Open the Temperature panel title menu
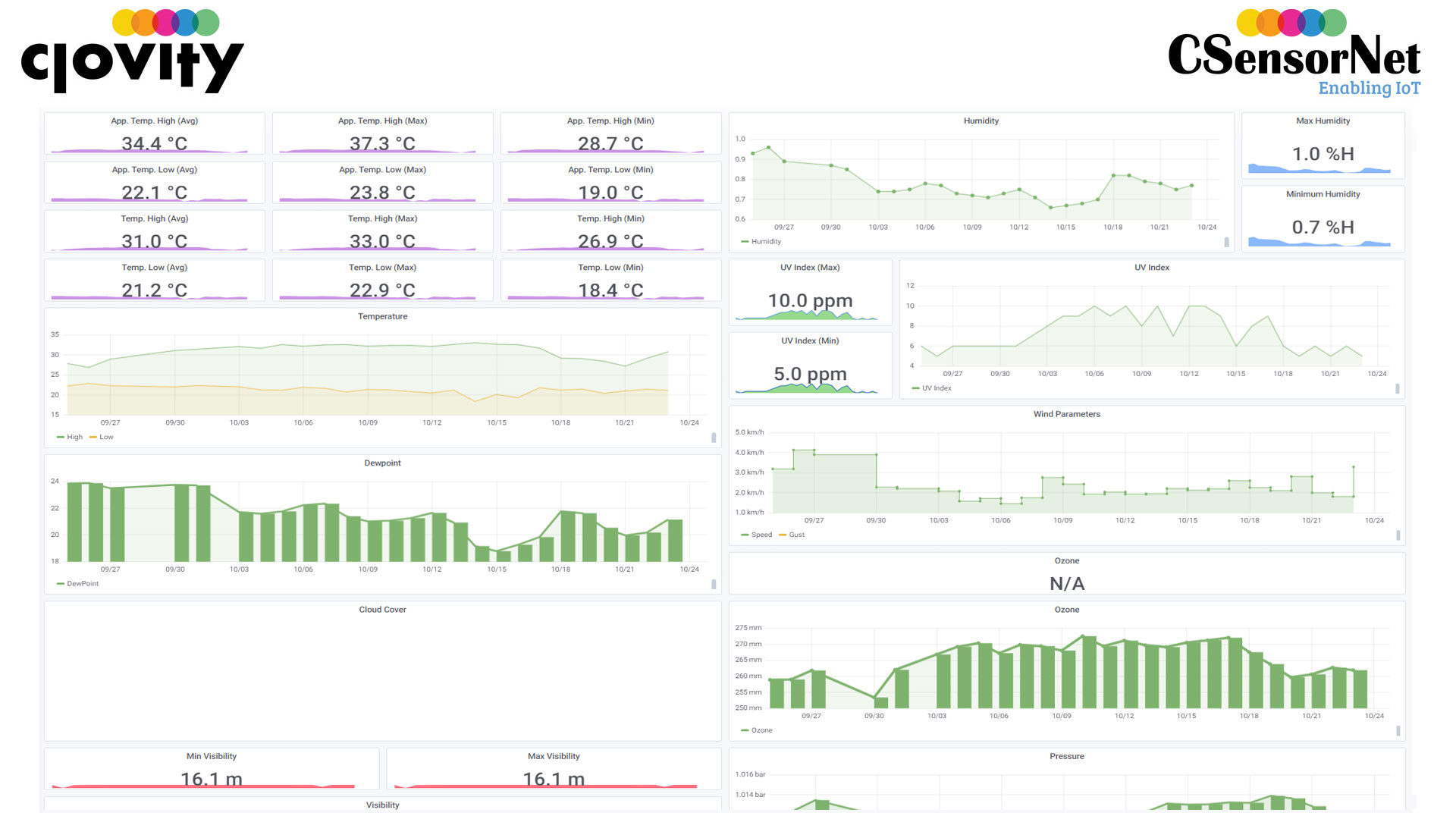 [x=383, y=316]
